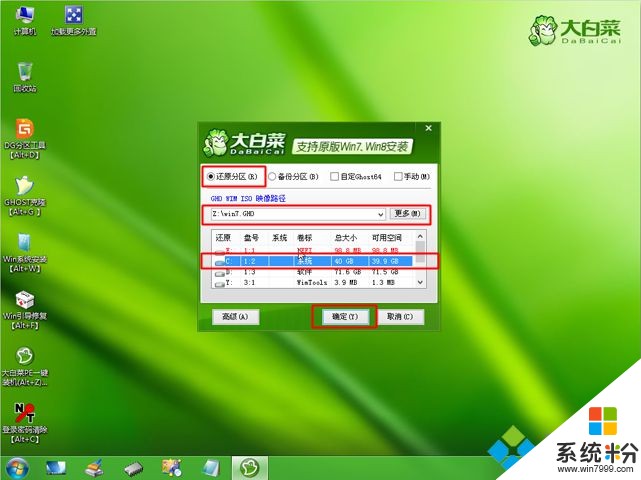
Task: Select the 1:1 98.8 MB partition row
Action: 313,250
